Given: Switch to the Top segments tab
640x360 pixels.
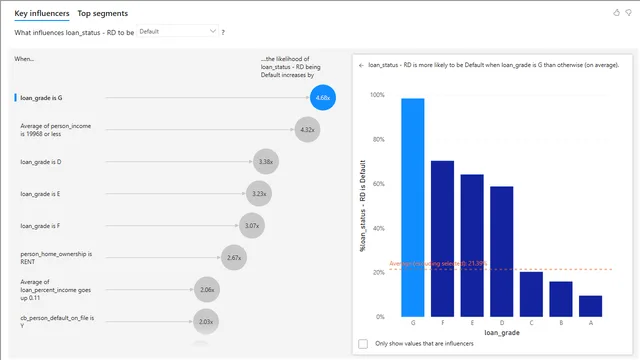Looking at the screenshot, I should click(x=102, y=13).
